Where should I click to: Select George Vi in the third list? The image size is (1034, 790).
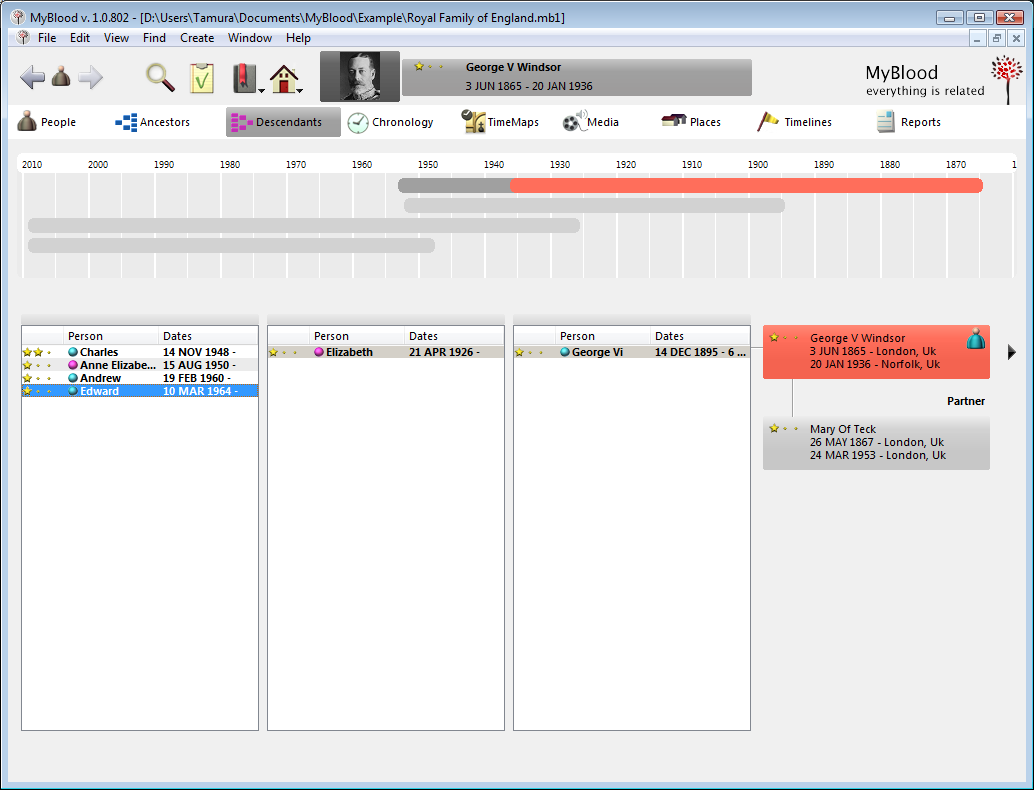click(x=632, y=352)
